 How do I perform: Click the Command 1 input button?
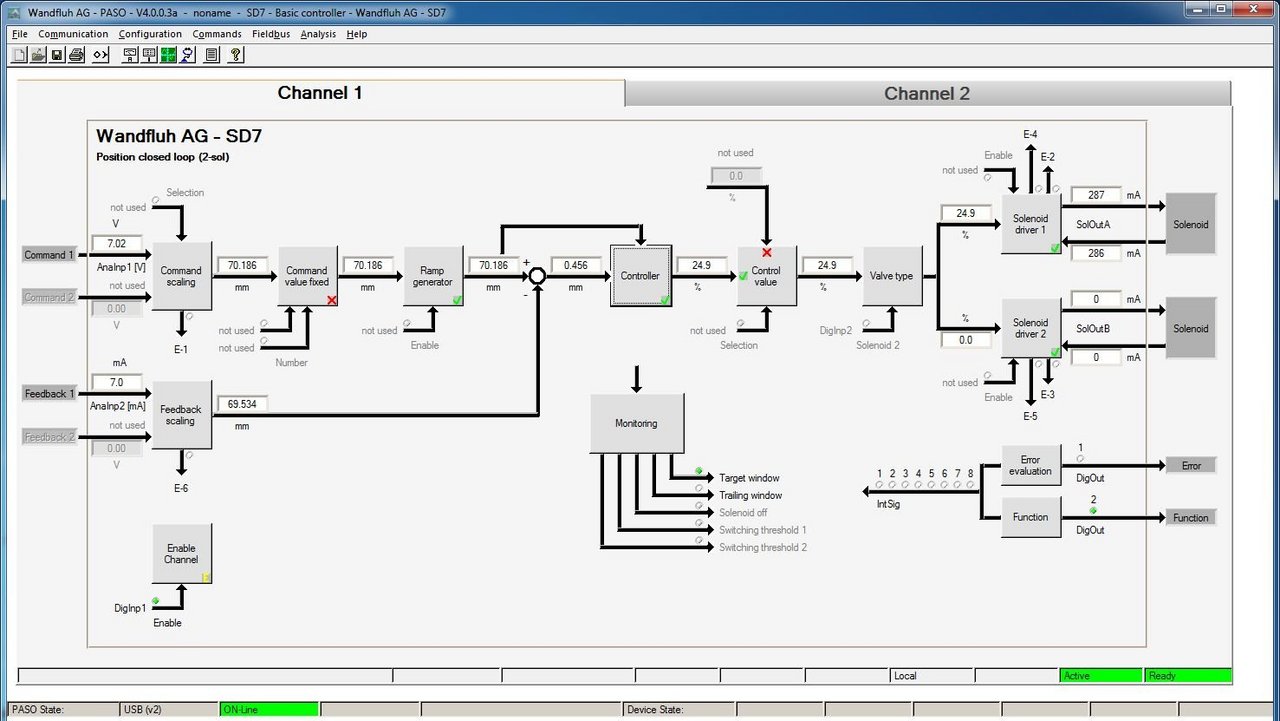[49, 255]
